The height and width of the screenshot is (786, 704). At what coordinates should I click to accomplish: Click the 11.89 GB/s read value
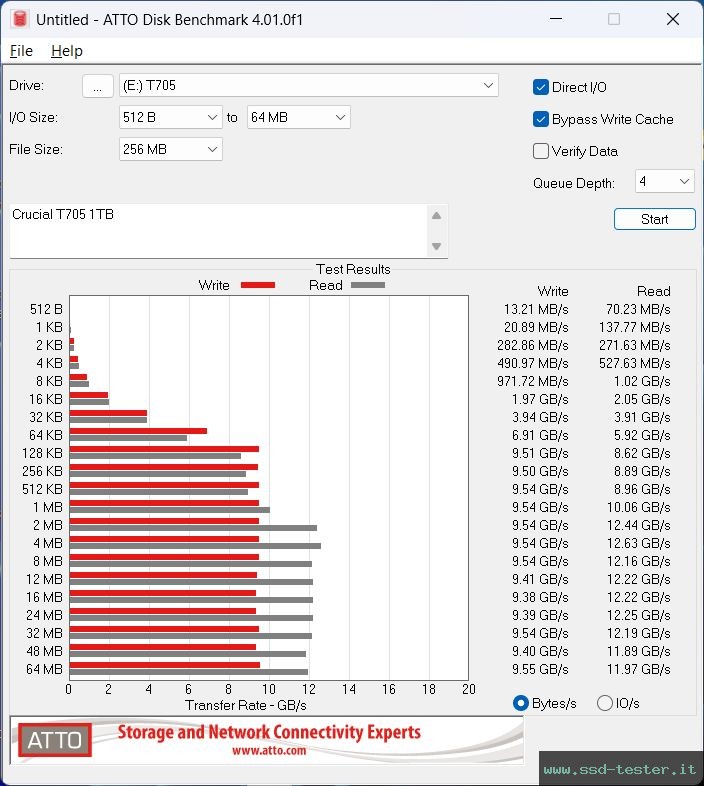[x=638, y=651]
